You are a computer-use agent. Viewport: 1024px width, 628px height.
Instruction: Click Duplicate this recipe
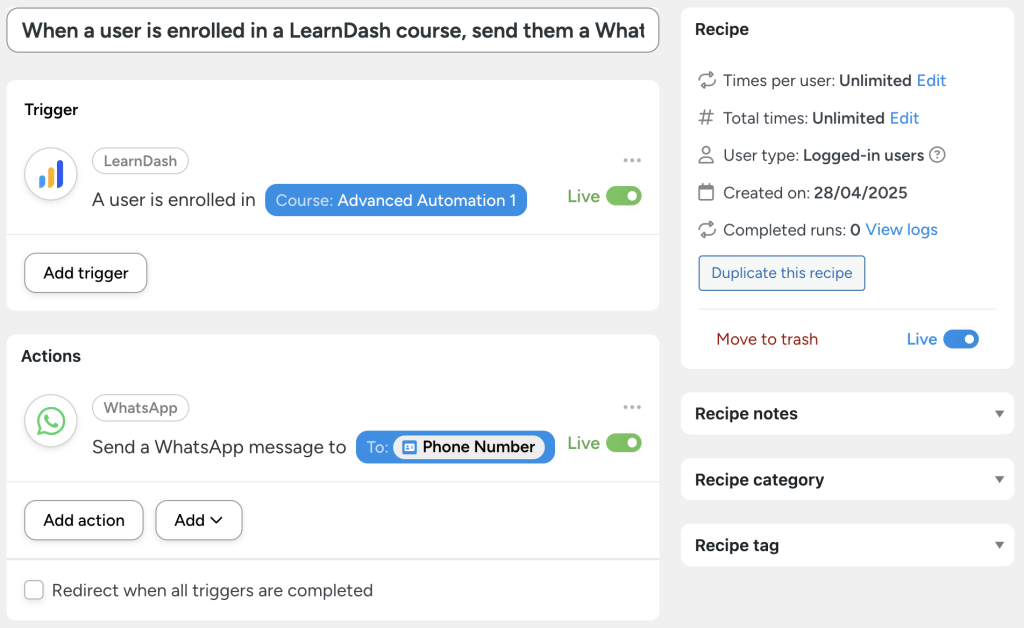point(781,272)
